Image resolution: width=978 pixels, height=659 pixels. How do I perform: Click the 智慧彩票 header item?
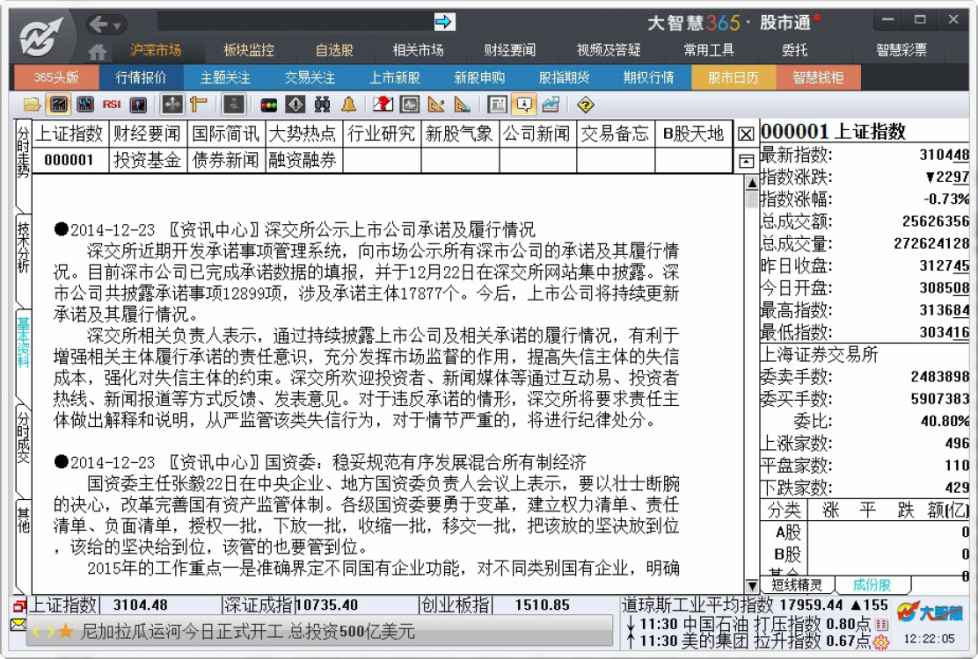901,50
